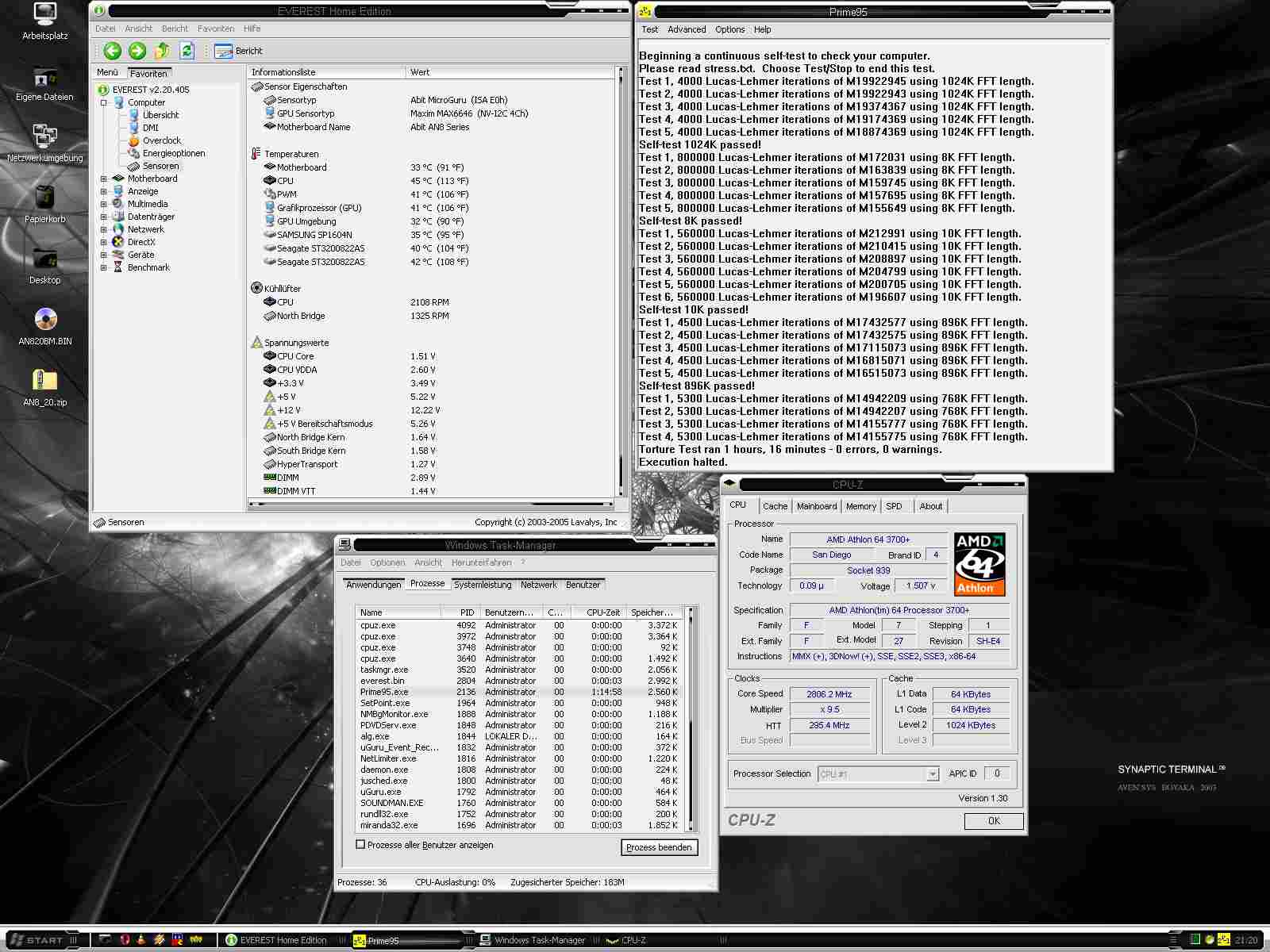Click the Task-Manager title bar icon
The width and height of the screenshot is (1270, 952).
(344, 544)
